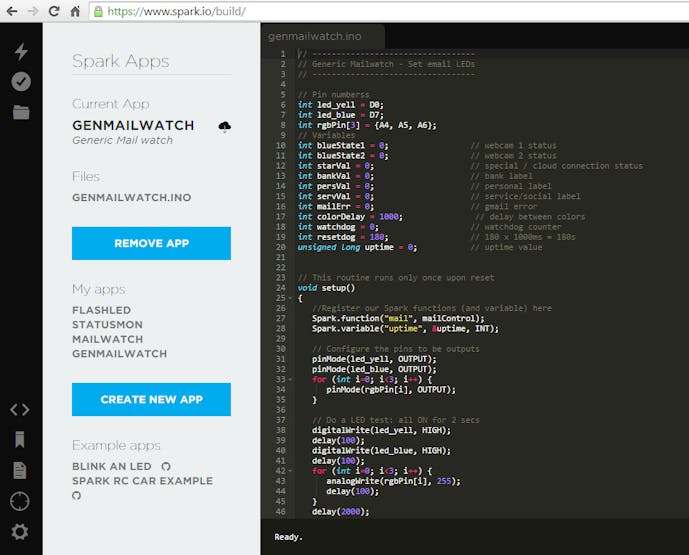The image size is (689, 555).
Task: Open the BLINK AN LED example
Action: pyautogui.click(x=112, y=466)
